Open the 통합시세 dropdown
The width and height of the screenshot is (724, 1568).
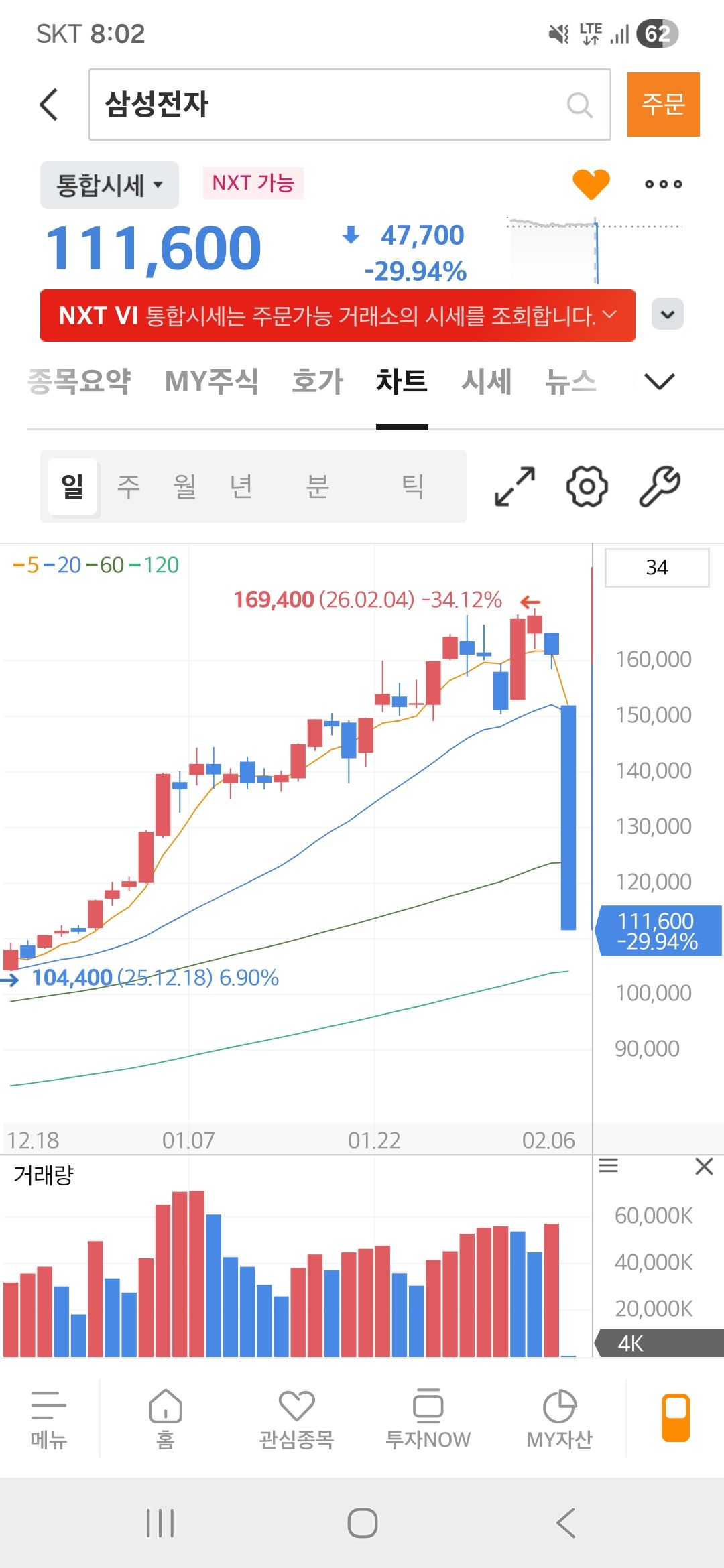coord(109,185)
